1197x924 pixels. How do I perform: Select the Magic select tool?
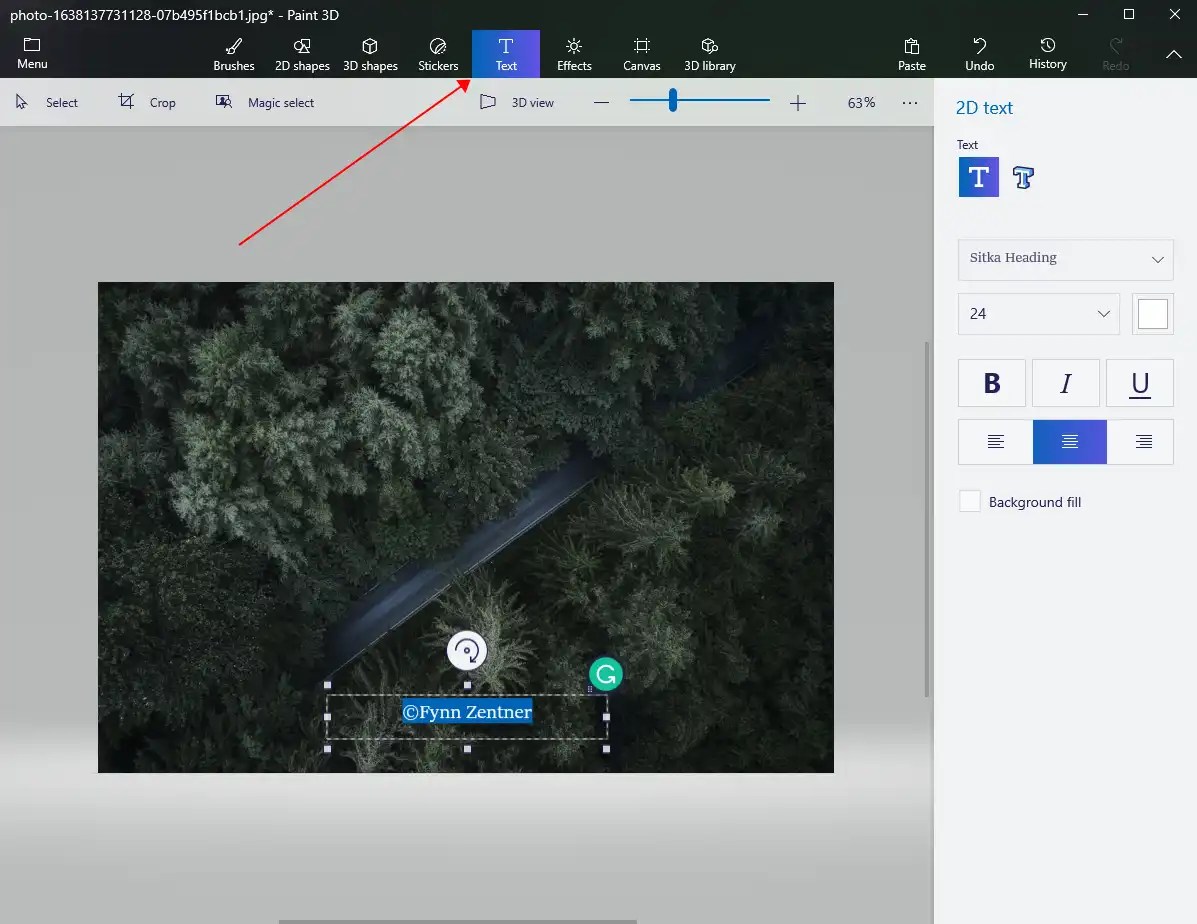[264, 101]
